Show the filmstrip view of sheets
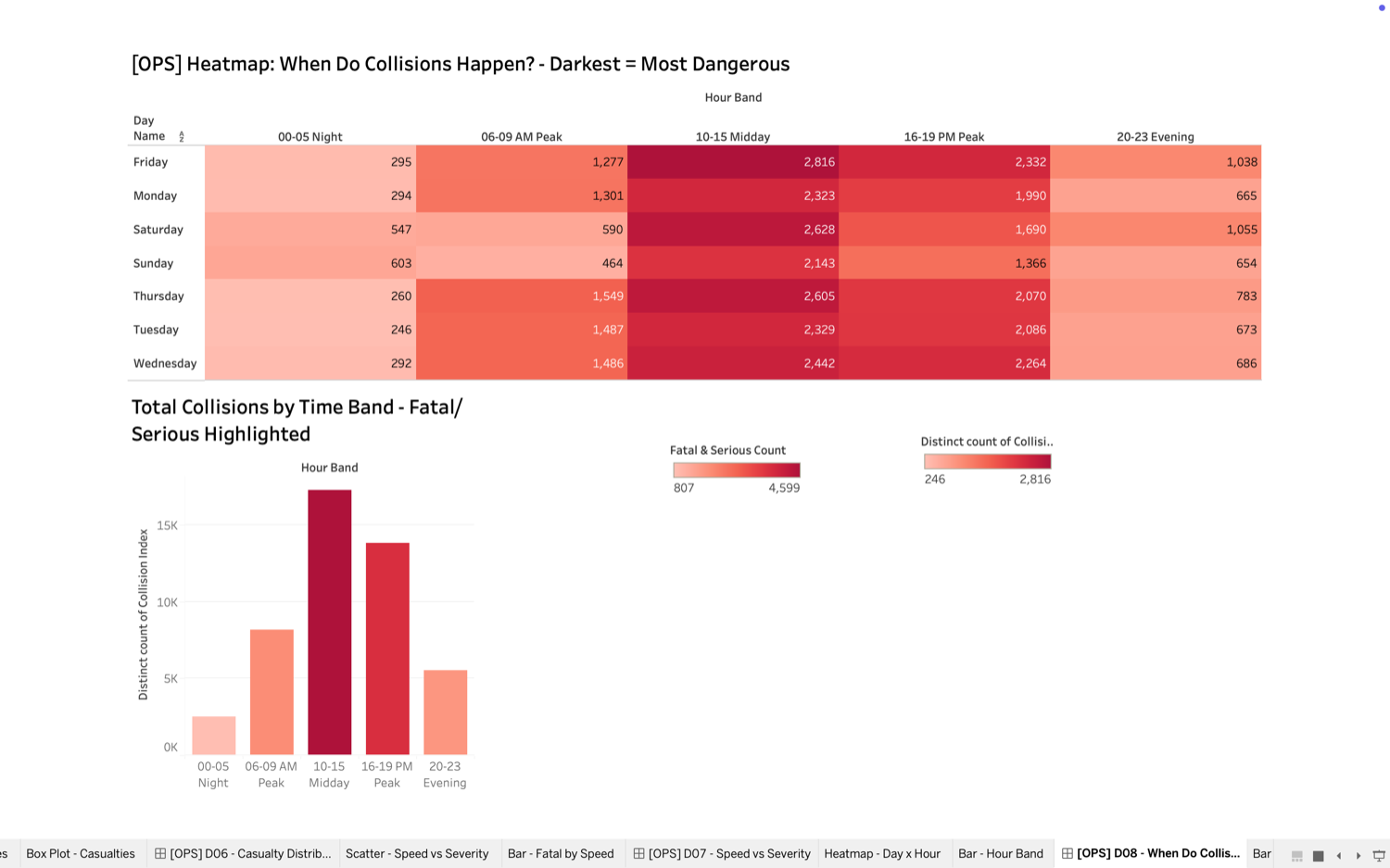This screenshot has height=868, width=1390. tap(1297, 855)
